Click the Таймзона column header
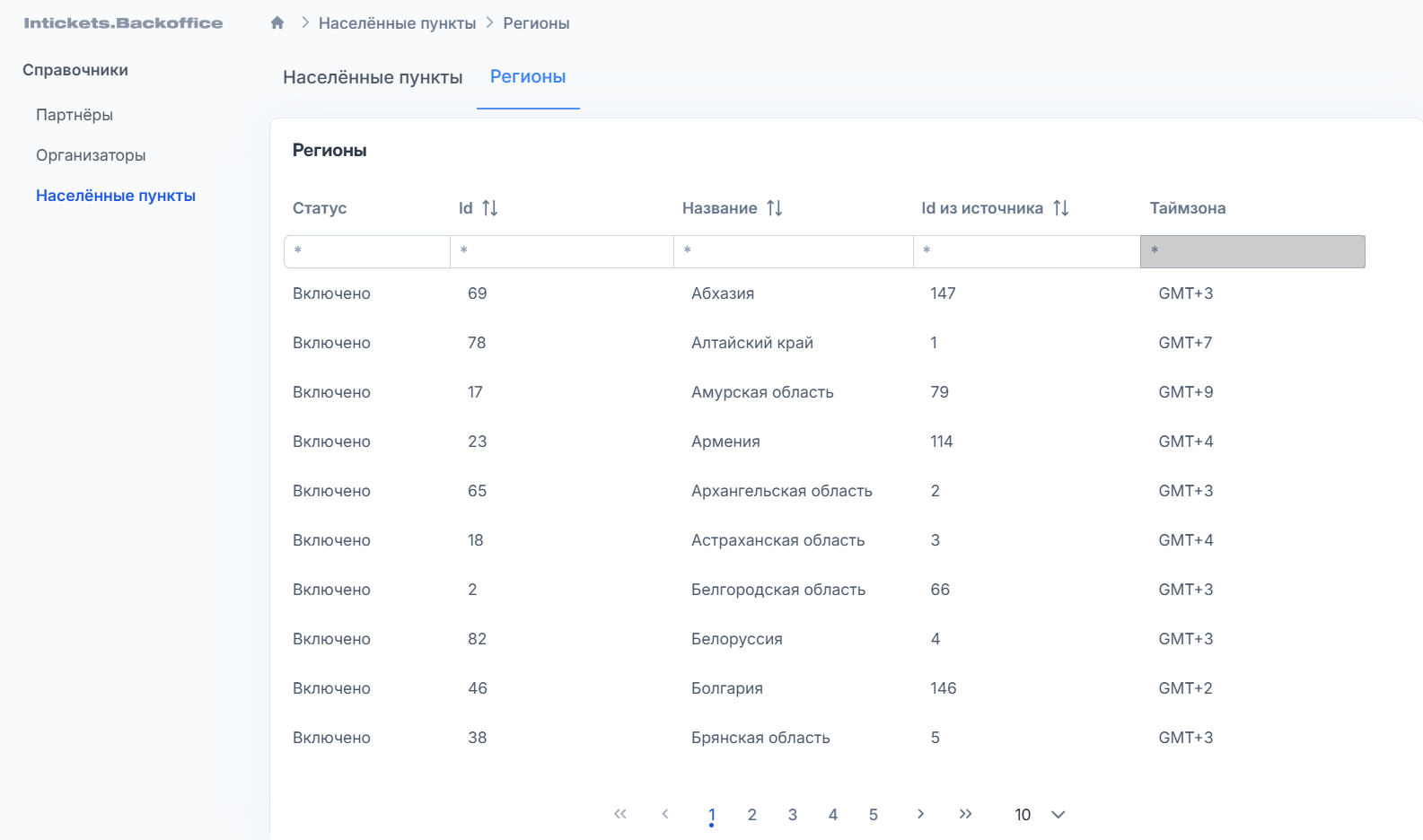Viewport: 1423px width, 840px height. [x=1188, y=208]
